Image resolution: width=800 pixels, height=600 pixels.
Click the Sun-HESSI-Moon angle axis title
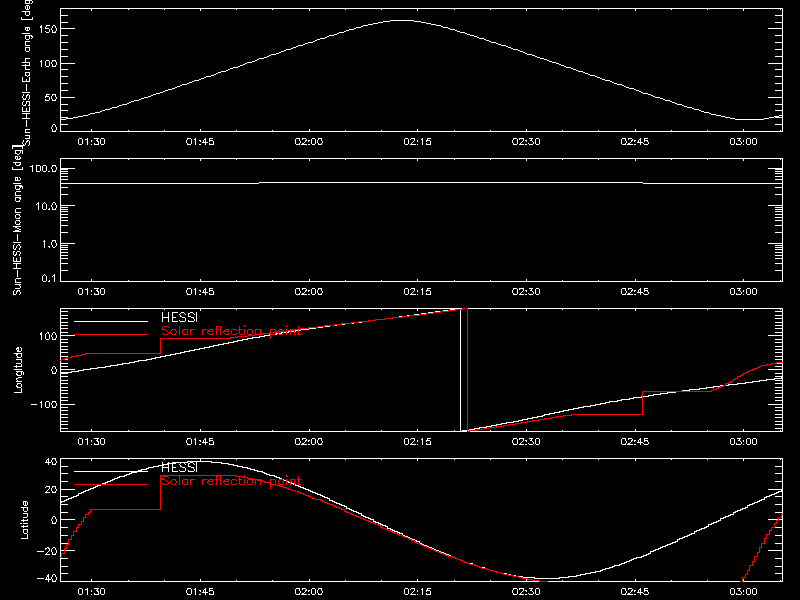[17, 220]
